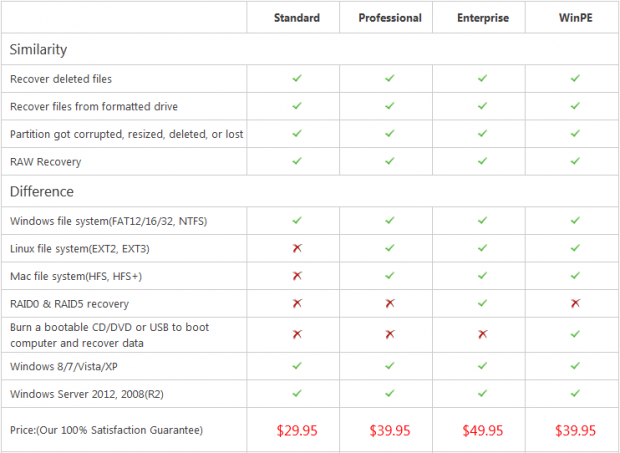The height and width of the screenshot is (453, 620).
Task: Click the green check for Enterprise Windows Server 2012
Action: [482, 393]
